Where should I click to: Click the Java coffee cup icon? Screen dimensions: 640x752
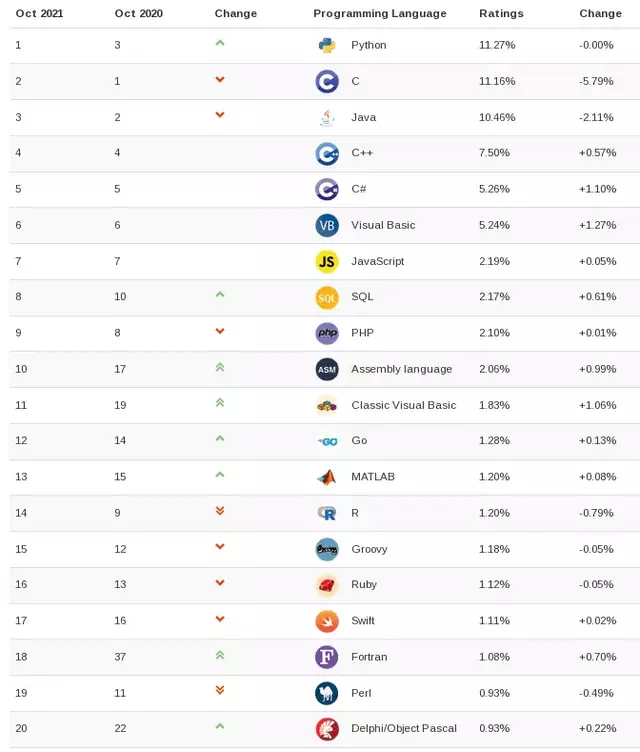[327, 118]
